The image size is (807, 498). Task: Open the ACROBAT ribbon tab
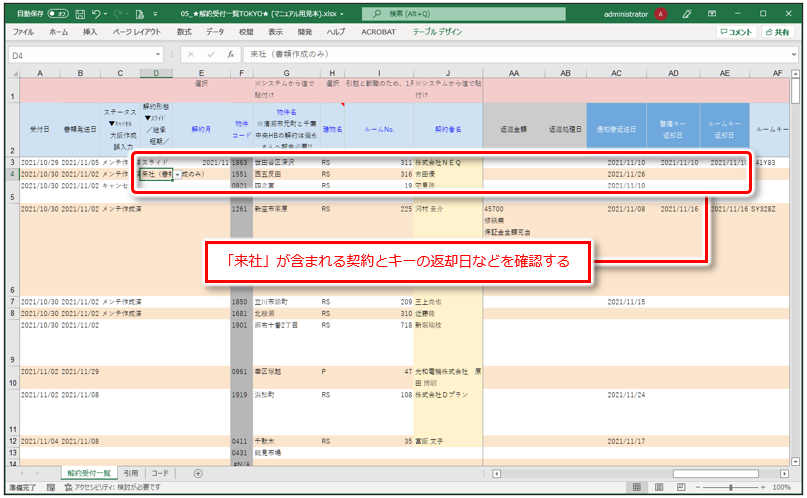(378, 32)
